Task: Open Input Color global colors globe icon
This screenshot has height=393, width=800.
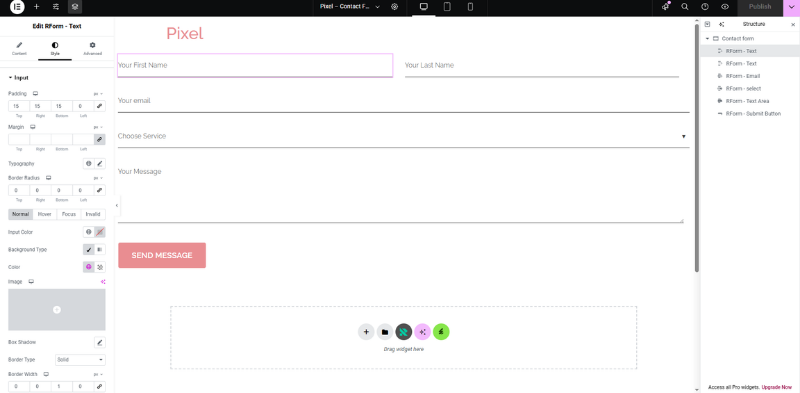Action: coord(89,232)
